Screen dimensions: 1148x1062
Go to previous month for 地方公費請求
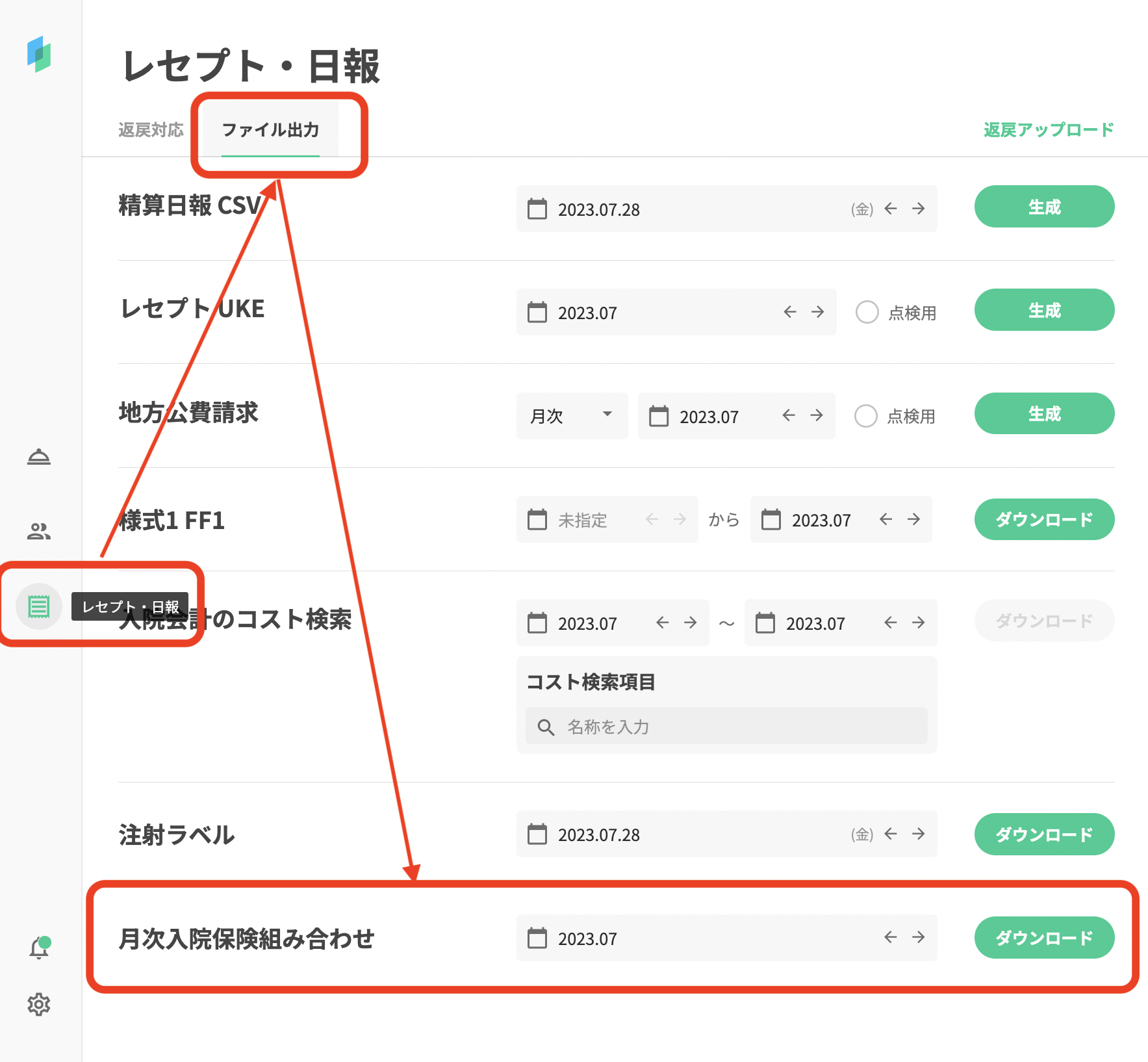[789, 415]
